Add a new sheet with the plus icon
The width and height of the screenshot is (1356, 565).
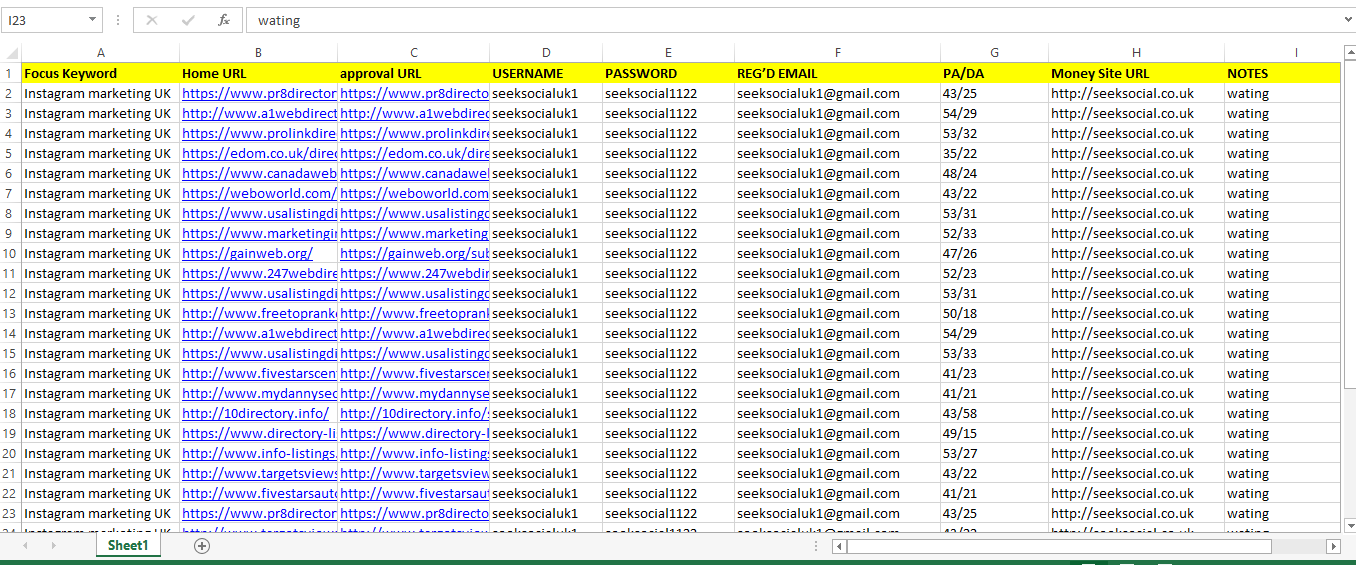click(x=202, y=545)
